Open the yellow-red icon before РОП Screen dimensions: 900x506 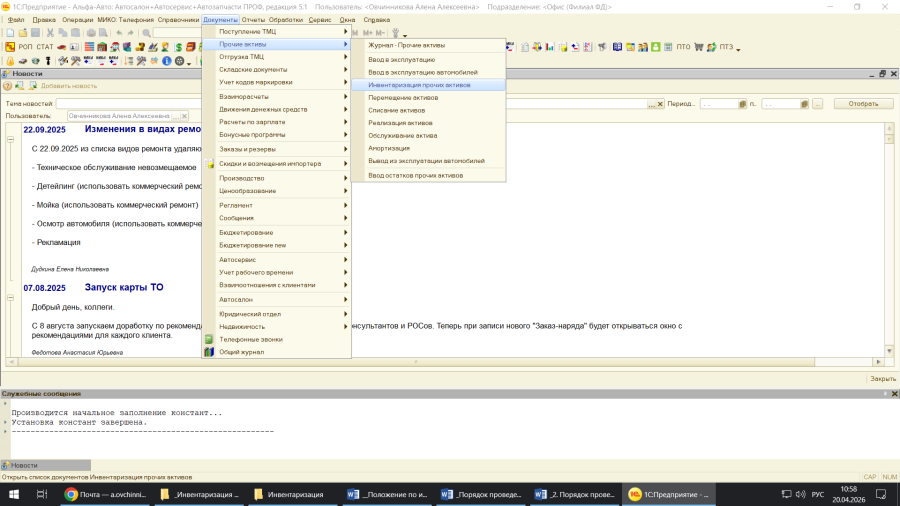pos(10,47)
